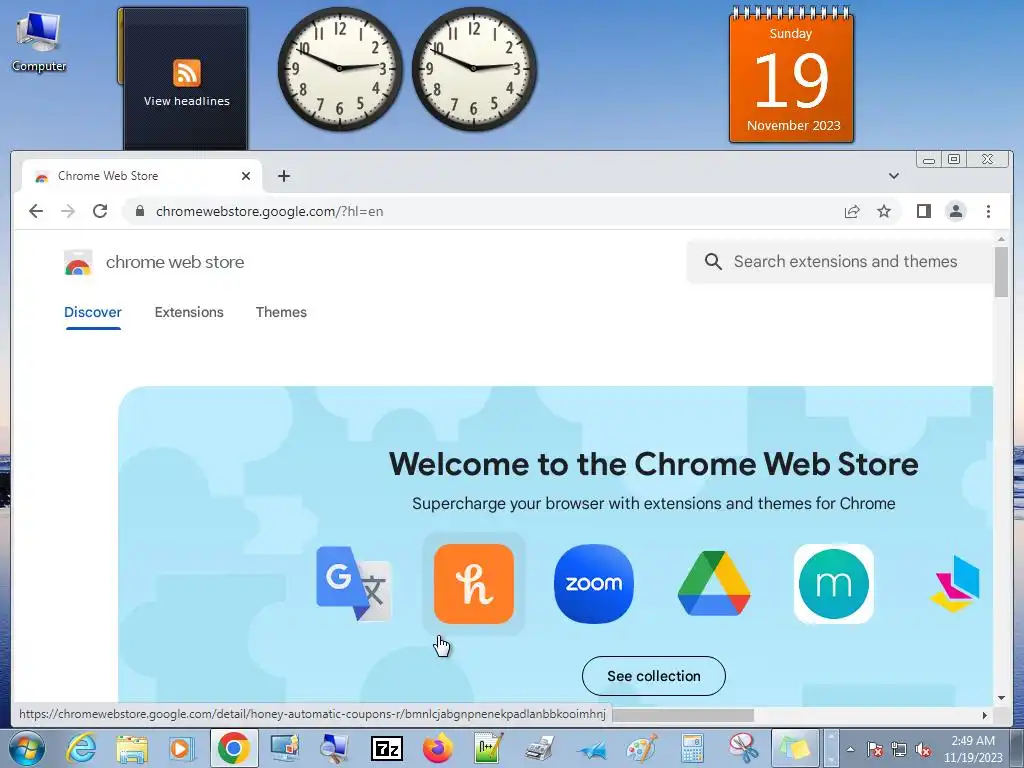Select the Chrome Web Store browser tab
1024x768 pixels.
coord(142,176)
